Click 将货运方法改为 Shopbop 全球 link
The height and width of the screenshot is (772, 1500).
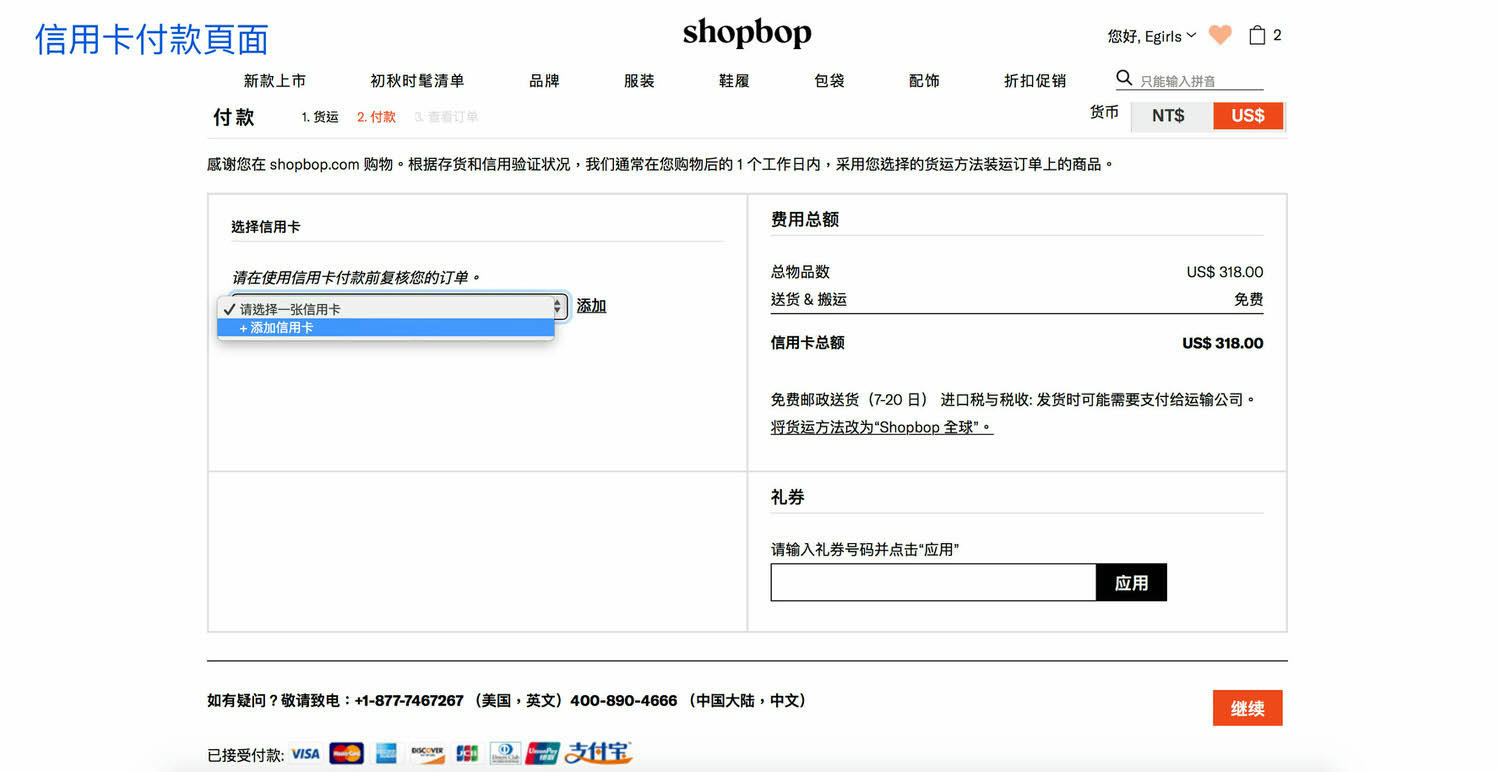point(881,427)
